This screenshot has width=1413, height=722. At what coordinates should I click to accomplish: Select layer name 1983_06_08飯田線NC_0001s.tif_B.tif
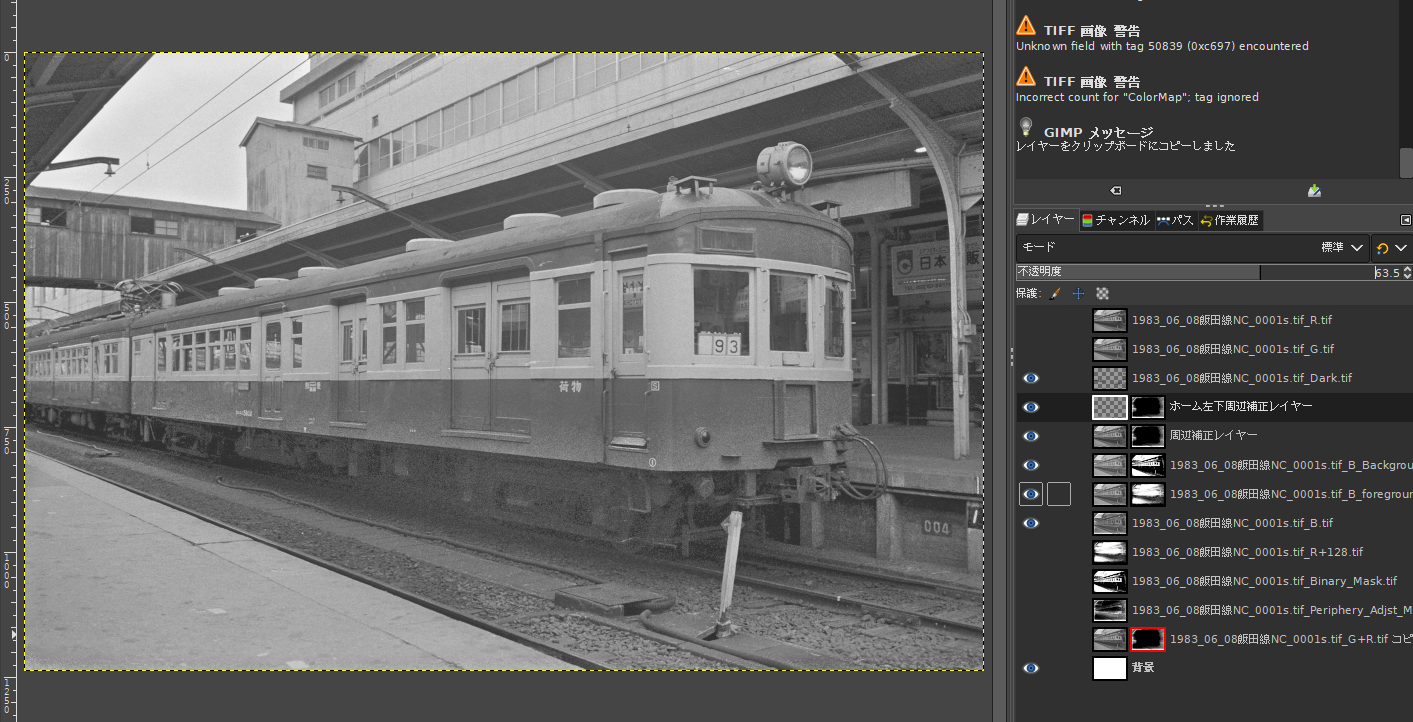point(1232,523)
